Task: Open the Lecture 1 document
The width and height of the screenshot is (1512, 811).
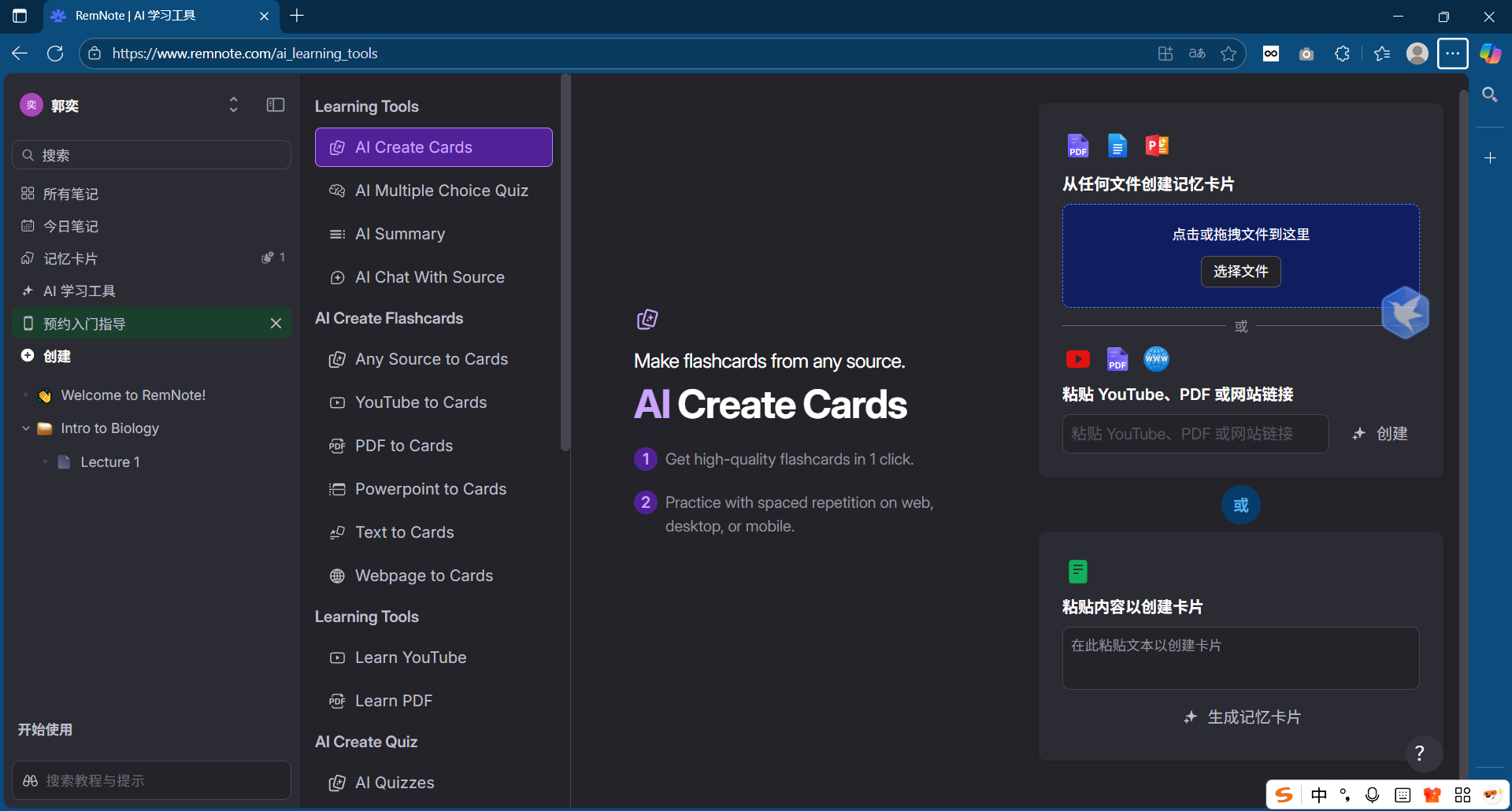Action: pos(109,462)
